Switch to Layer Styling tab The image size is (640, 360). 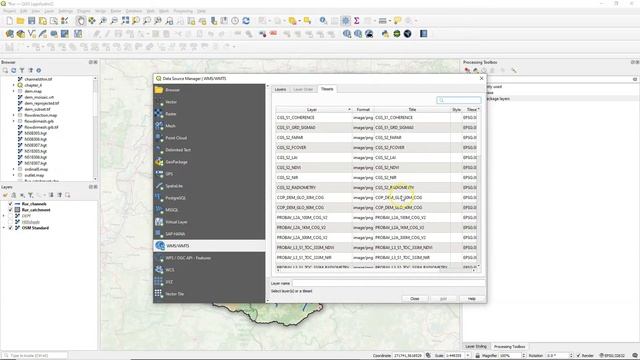tap(476, 347)
